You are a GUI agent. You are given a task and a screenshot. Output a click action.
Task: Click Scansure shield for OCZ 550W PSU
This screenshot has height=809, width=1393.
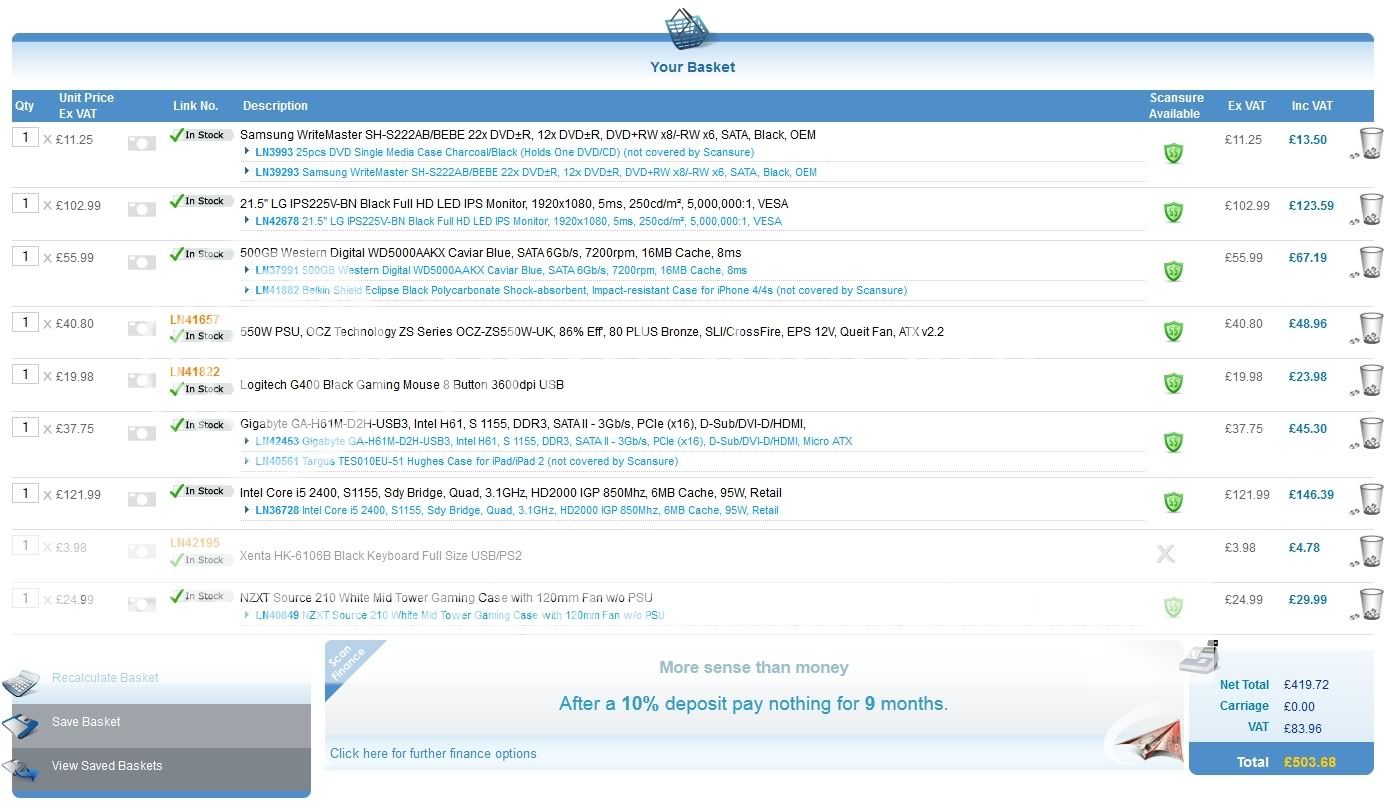[x=1173, y=331]
